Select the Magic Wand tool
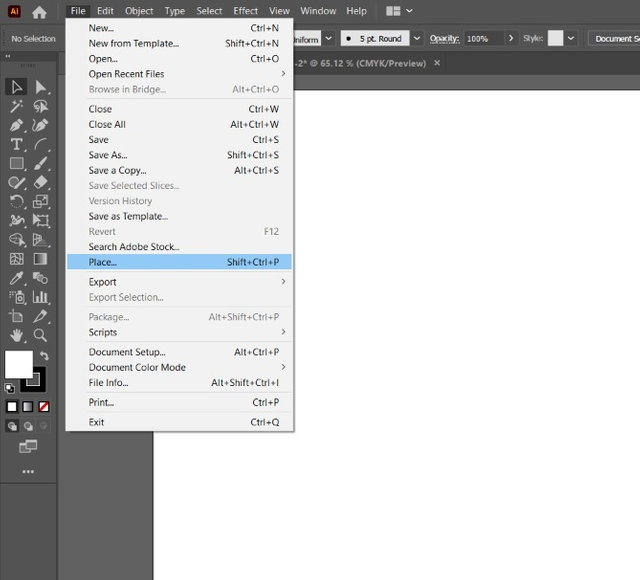The height and width of the screenshot is (580, 640). click(16, 106)
